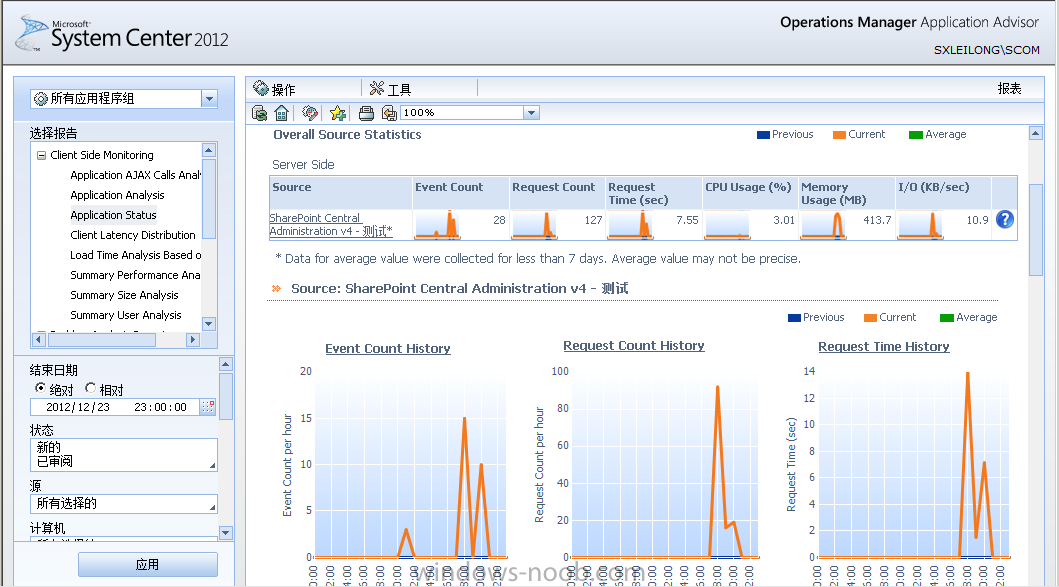Screen dimensions: 1059x587
Task: Select the 相对 (relative) radio button
Action: (91, 388)
